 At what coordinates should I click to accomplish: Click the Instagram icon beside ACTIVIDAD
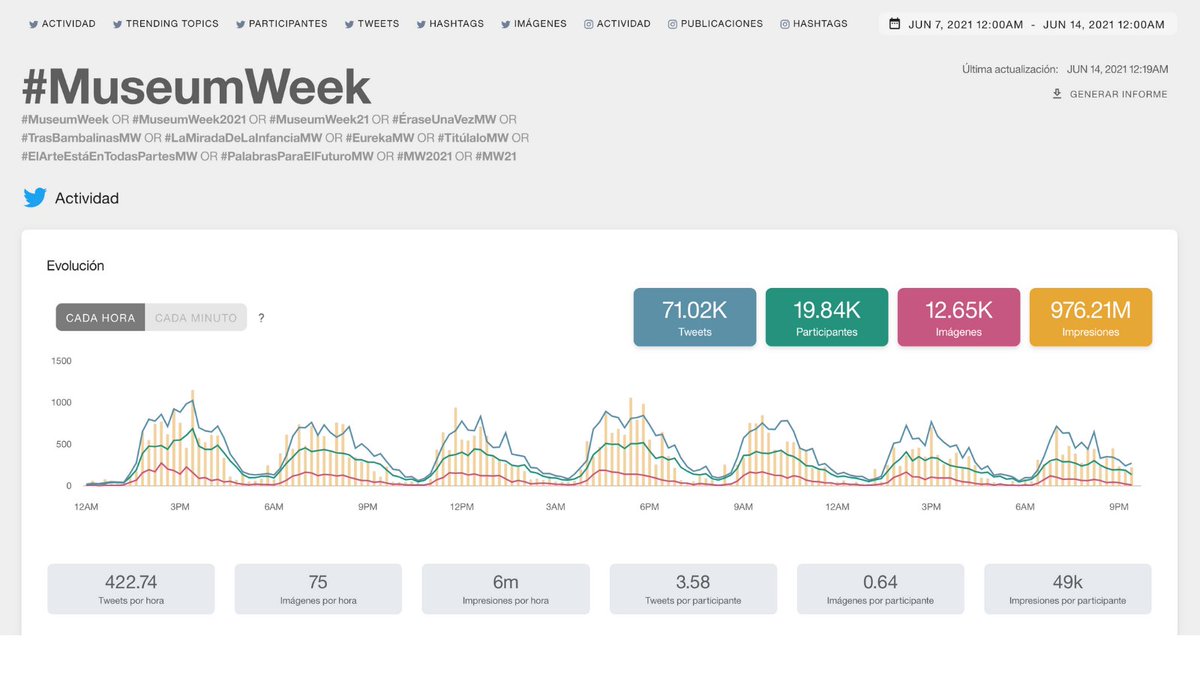pos(590,23)
